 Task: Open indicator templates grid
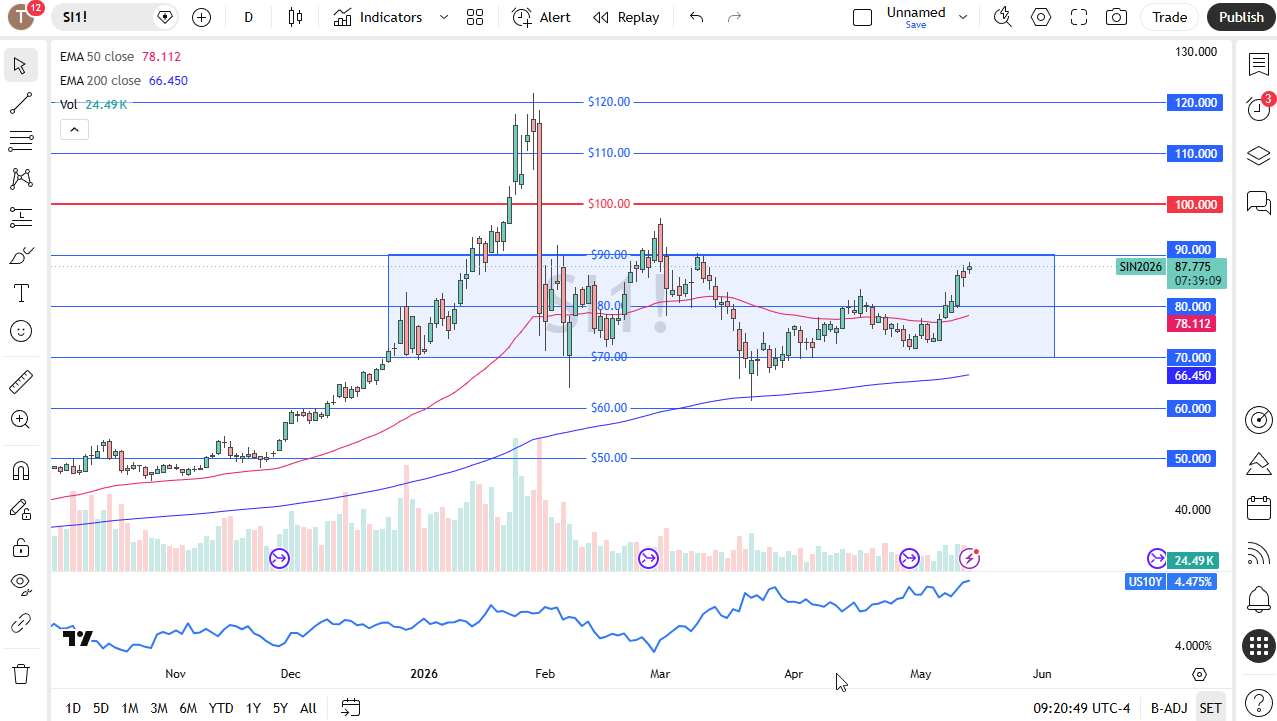point(475,17)
